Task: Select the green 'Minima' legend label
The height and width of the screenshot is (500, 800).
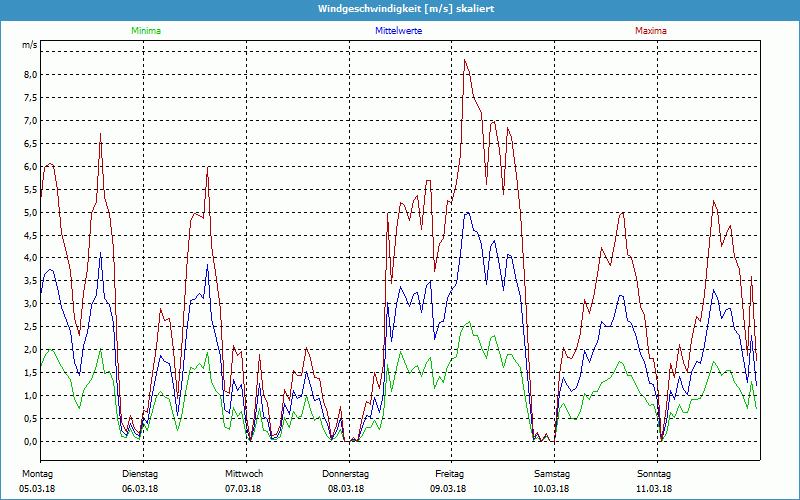Action: pos(146,31)
